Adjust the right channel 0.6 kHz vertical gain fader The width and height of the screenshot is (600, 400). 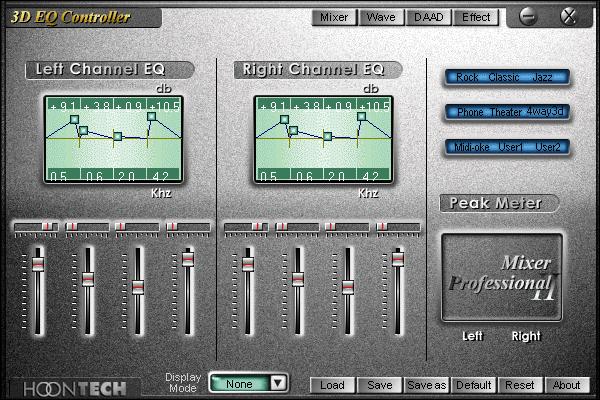tap(298, 279)
